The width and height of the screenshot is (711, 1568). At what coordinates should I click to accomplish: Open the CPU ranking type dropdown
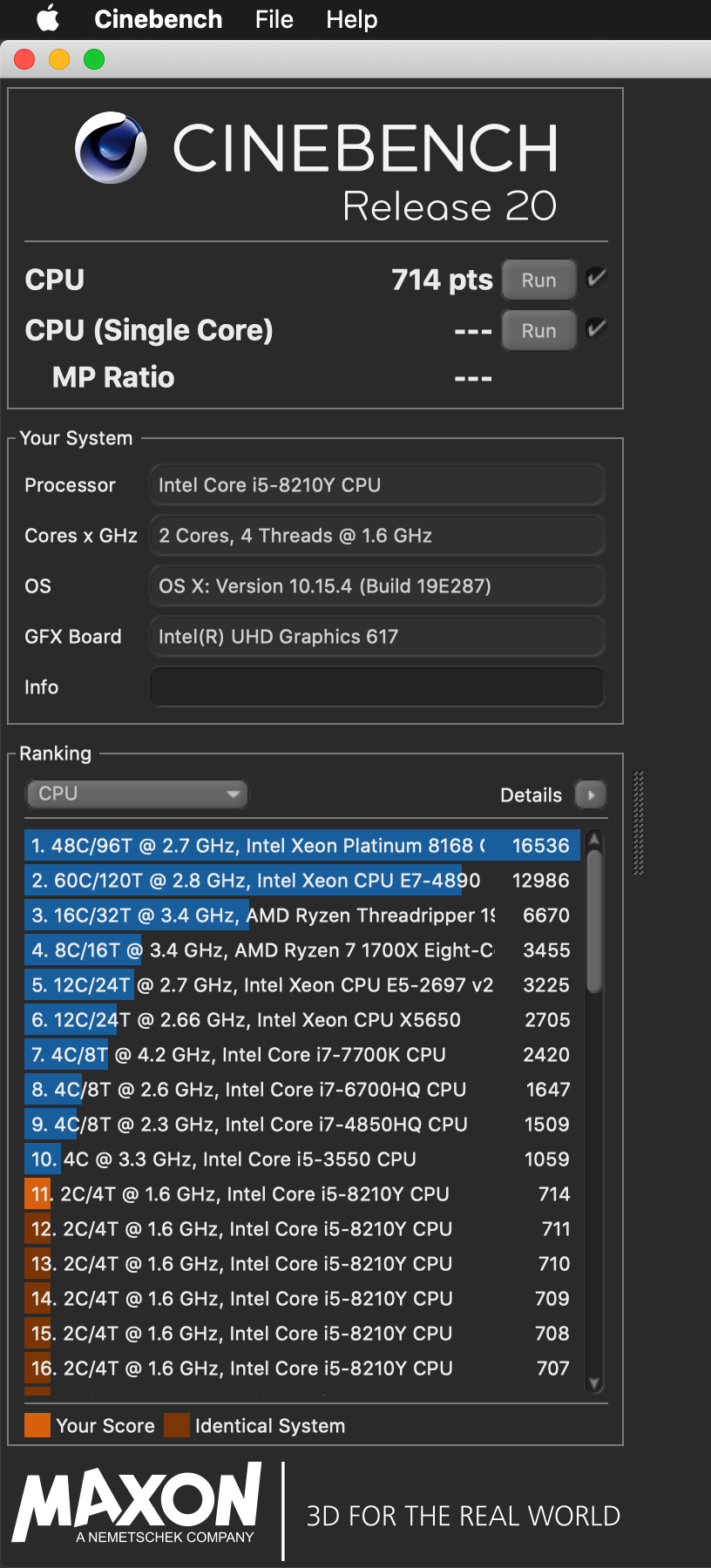pos(137,794)
